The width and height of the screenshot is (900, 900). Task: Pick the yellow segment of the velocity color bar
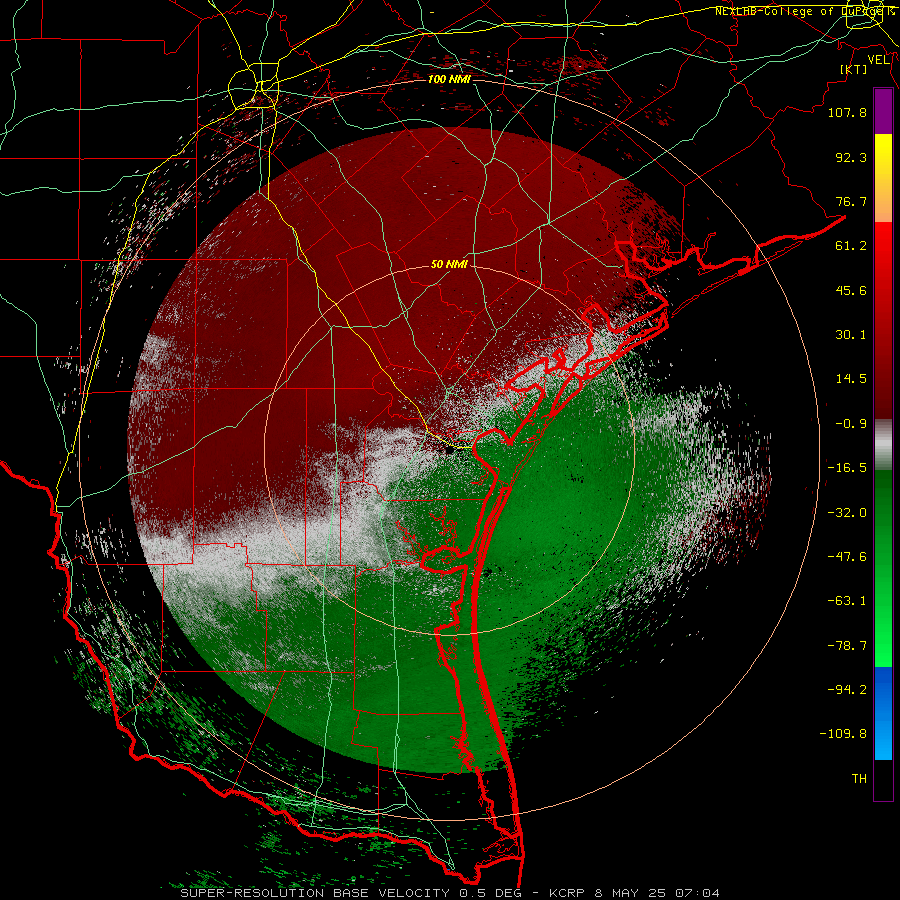coord(883,178)
